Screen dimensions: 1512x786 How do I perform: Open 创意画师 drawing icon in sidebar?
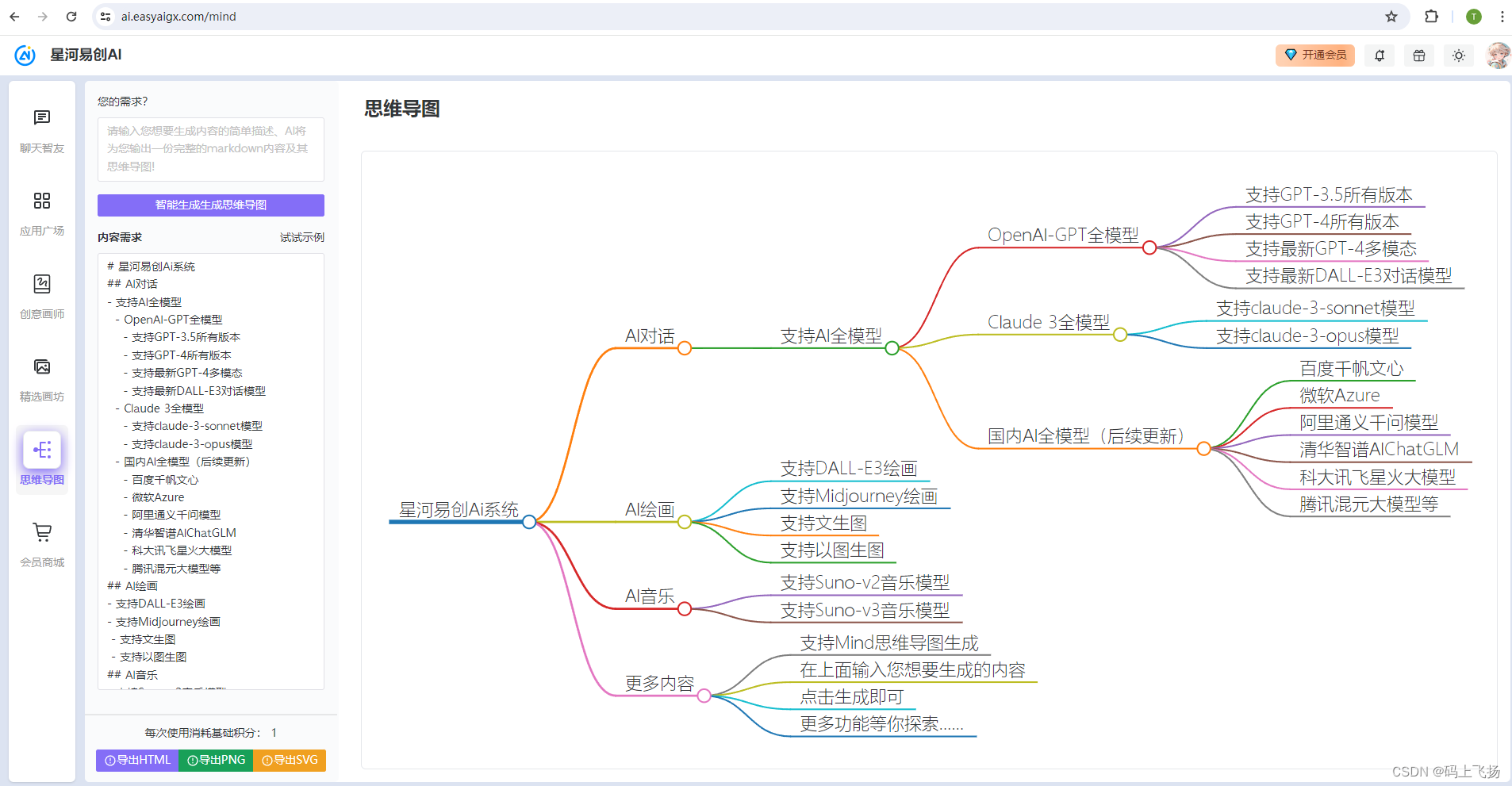(x=42, y=284)
